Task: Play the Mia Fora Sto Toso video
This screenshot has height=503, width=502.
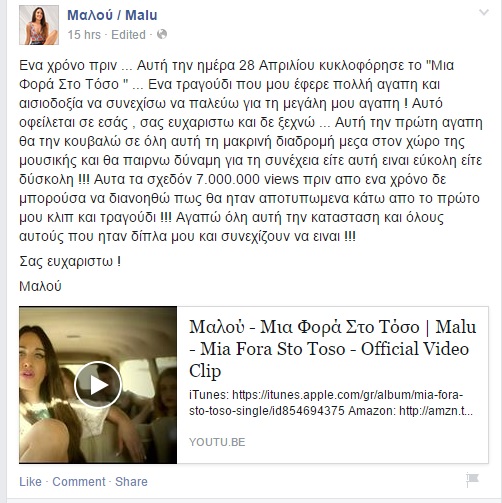Action: [x=98, y=385]
